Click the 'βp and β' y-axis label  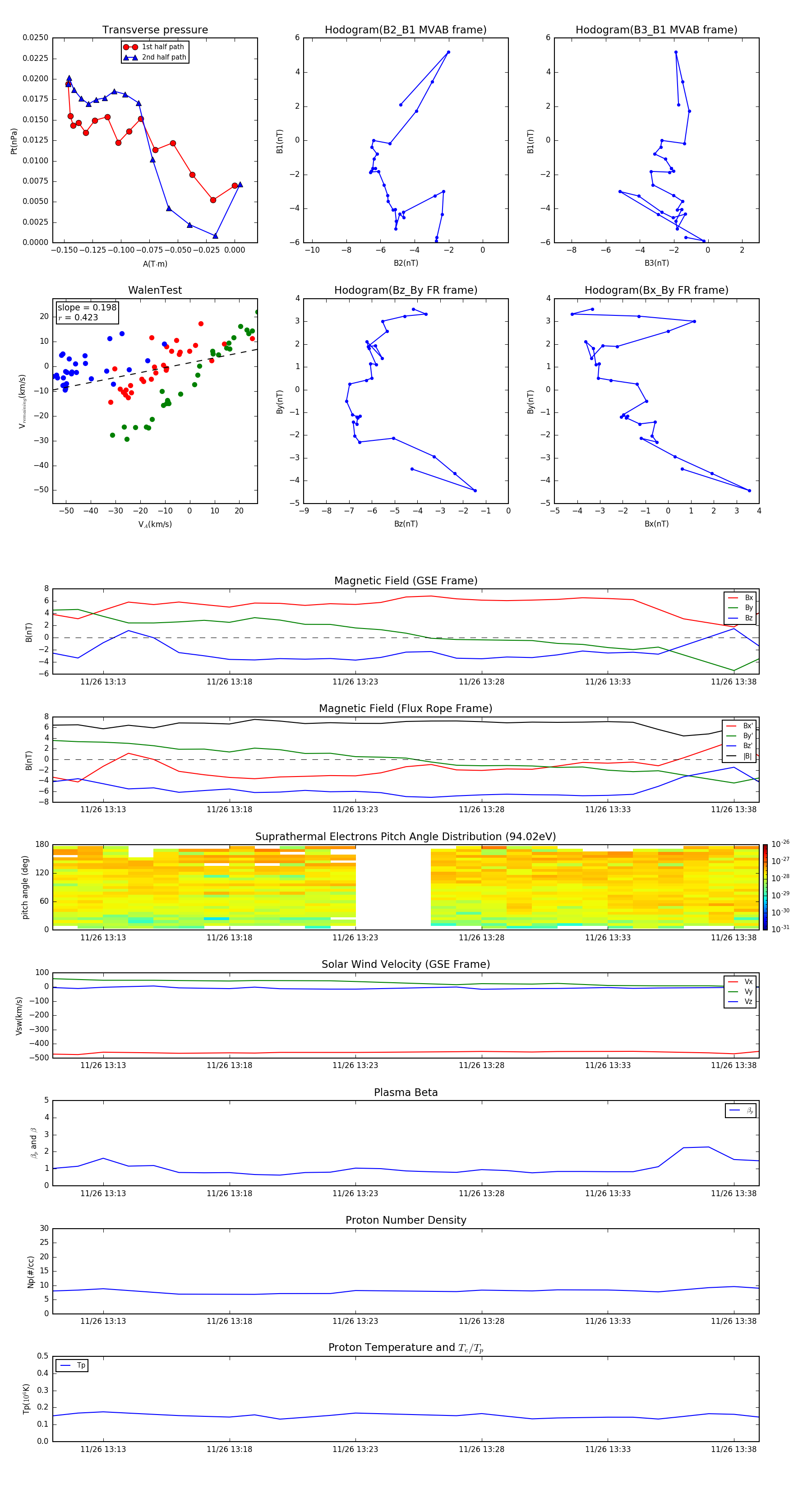coord(33,1143)
